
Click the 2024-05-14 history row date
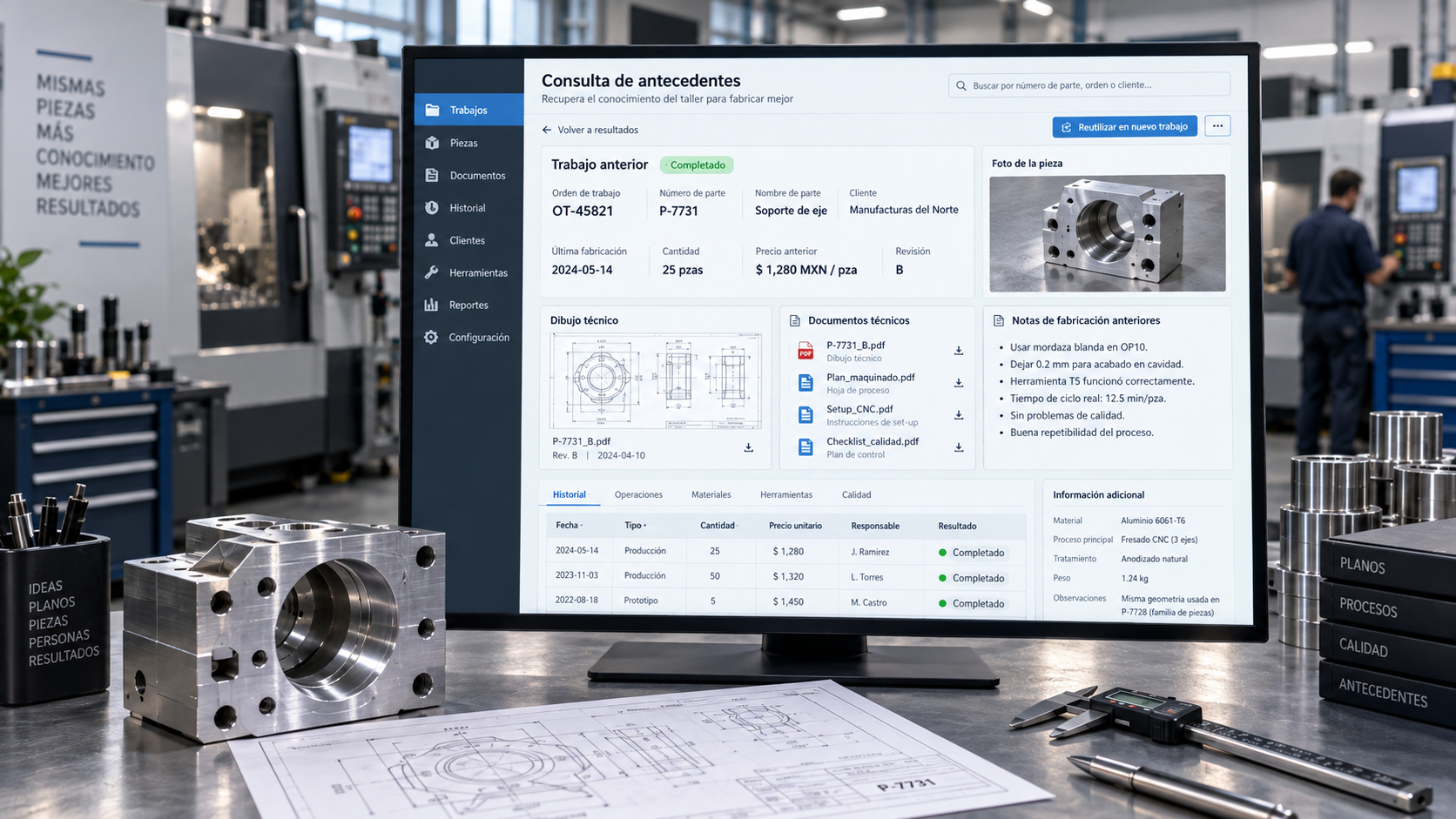coord(576,550)
